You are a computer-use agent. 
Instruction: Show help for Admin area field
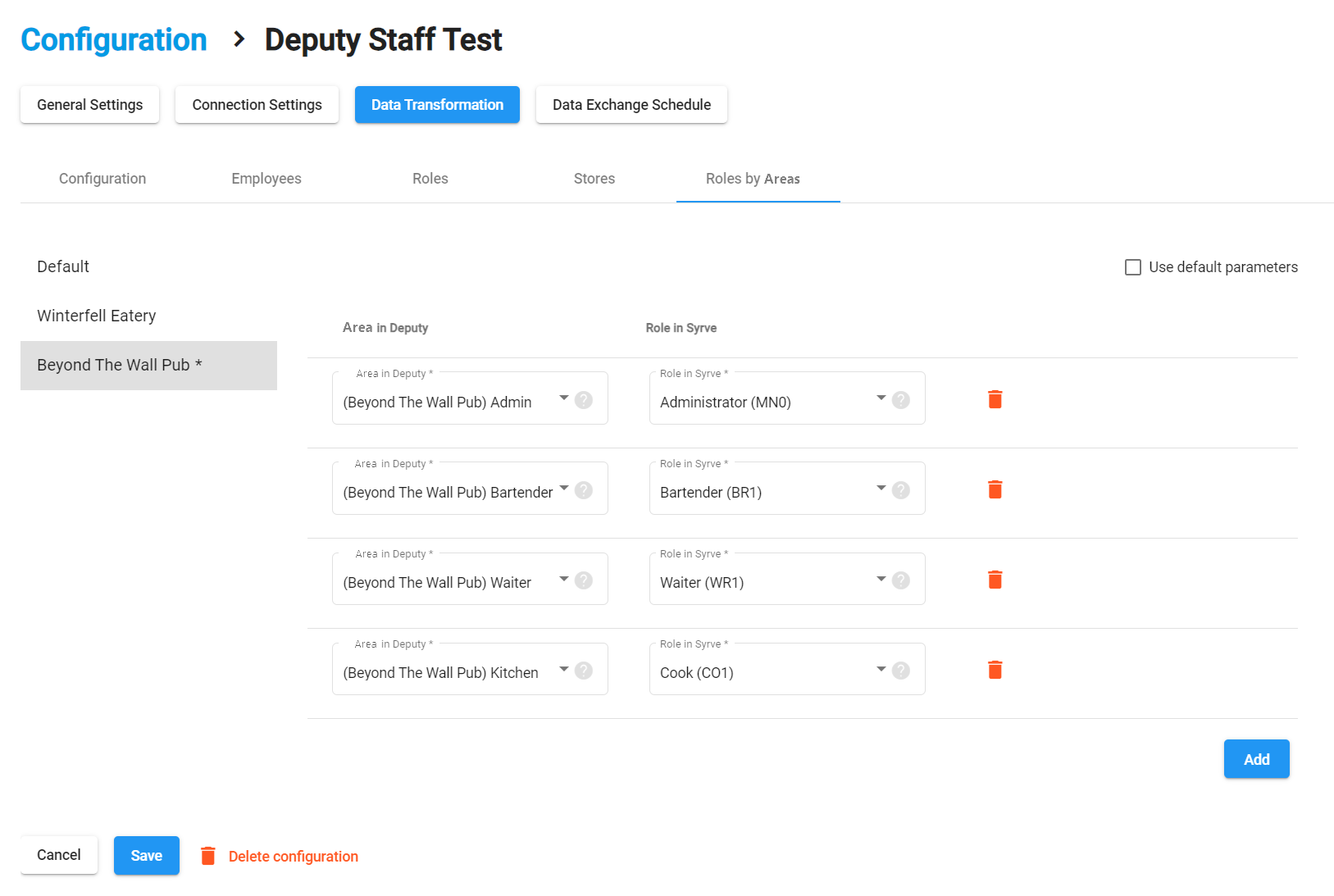click(583, 400)
